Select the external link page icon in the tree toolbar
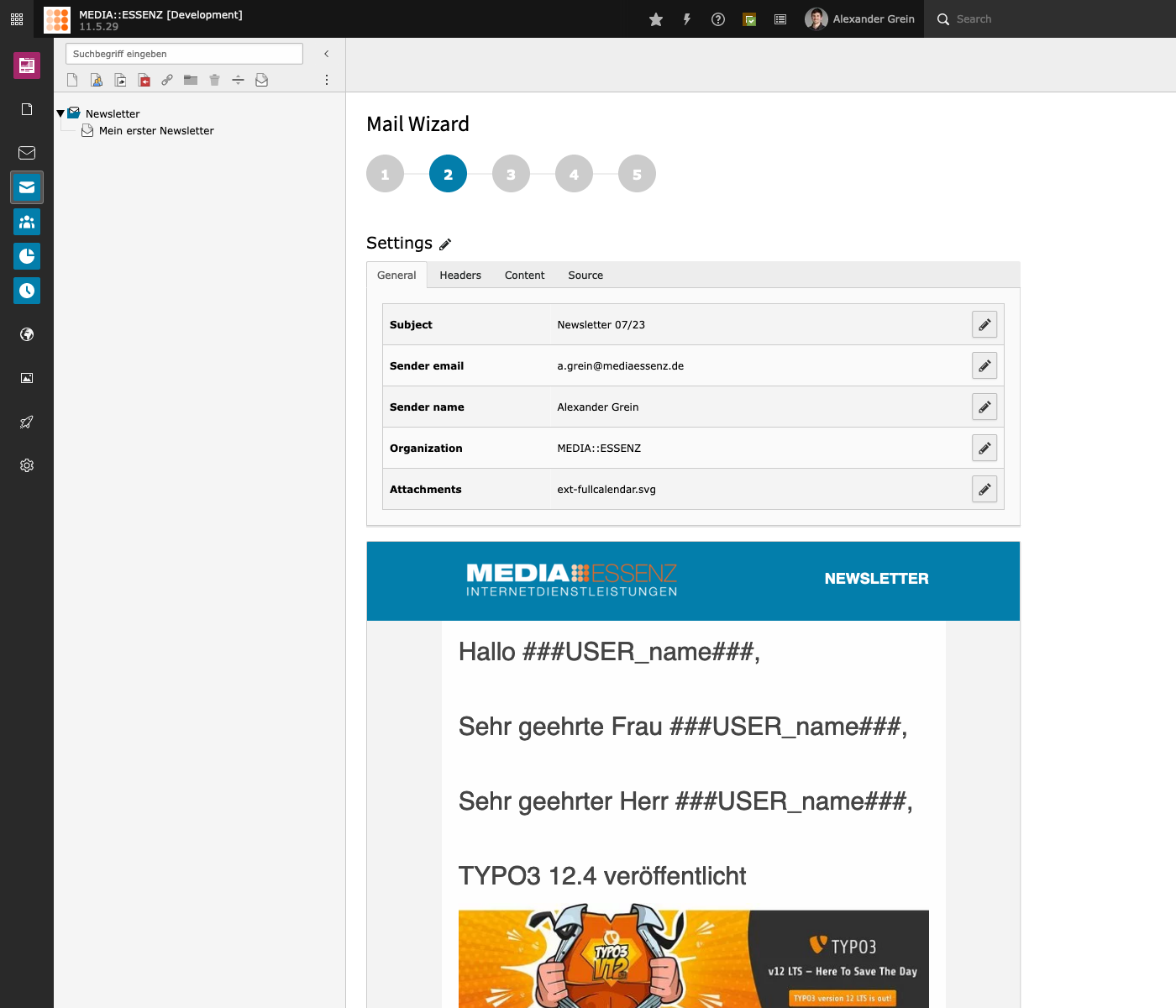The height and width of the screenshot is (1008, 1176). [x=167, y=80]
